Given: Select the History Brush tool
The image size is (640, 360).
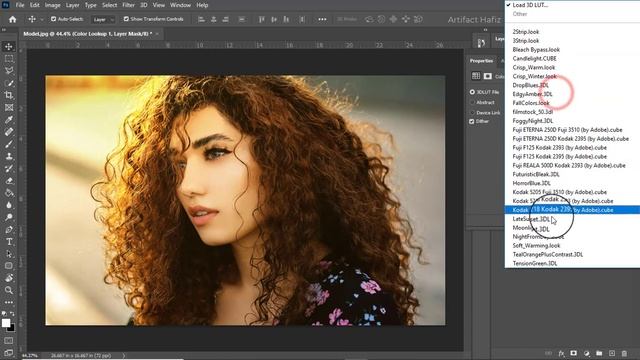Looking at the screenshot, I should [x=9, y=169].
